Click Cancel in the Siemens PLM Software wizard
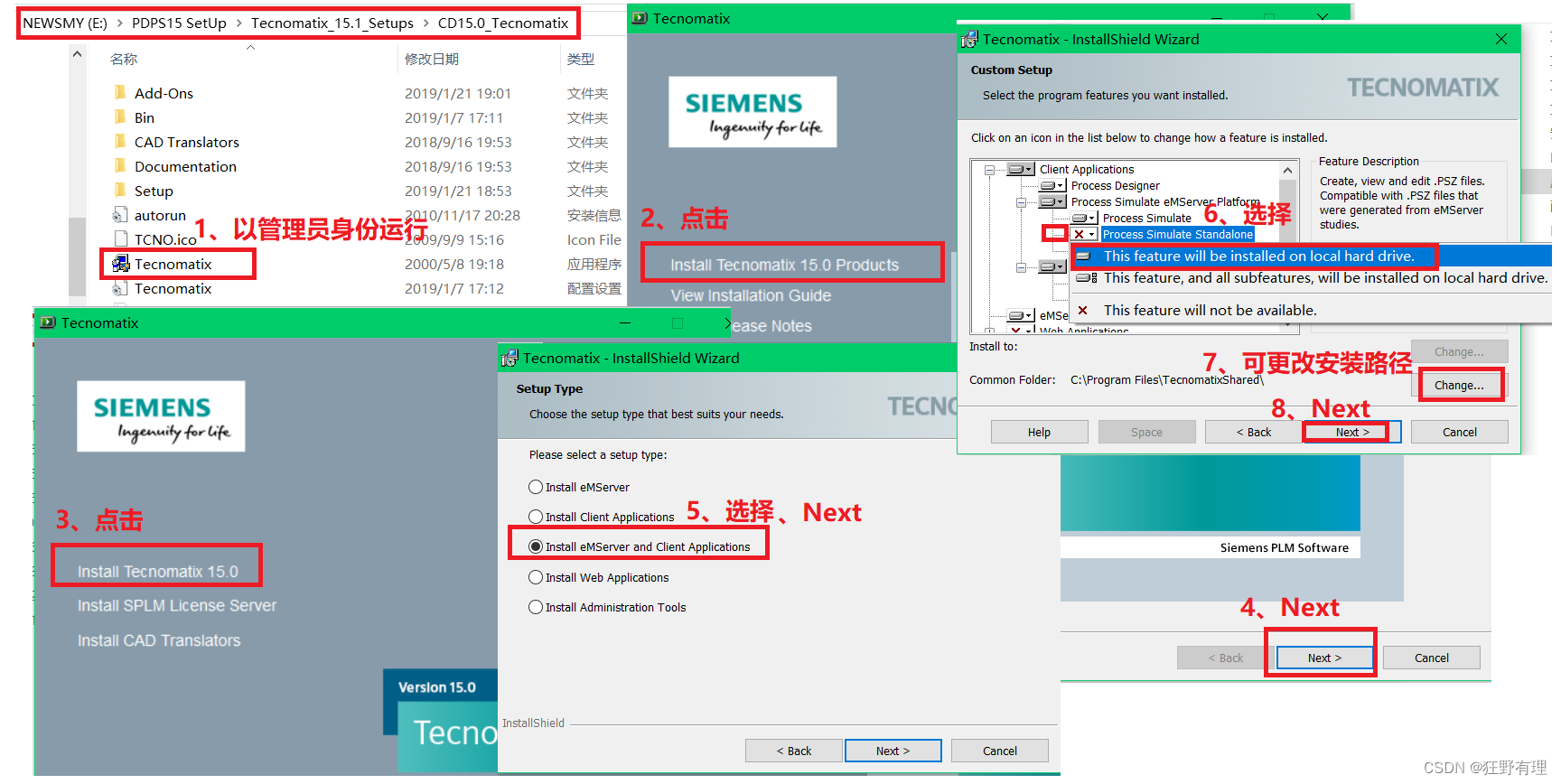Viewport: 1561px width, 784px height. pyautogui.click(x=1431, y=658)
